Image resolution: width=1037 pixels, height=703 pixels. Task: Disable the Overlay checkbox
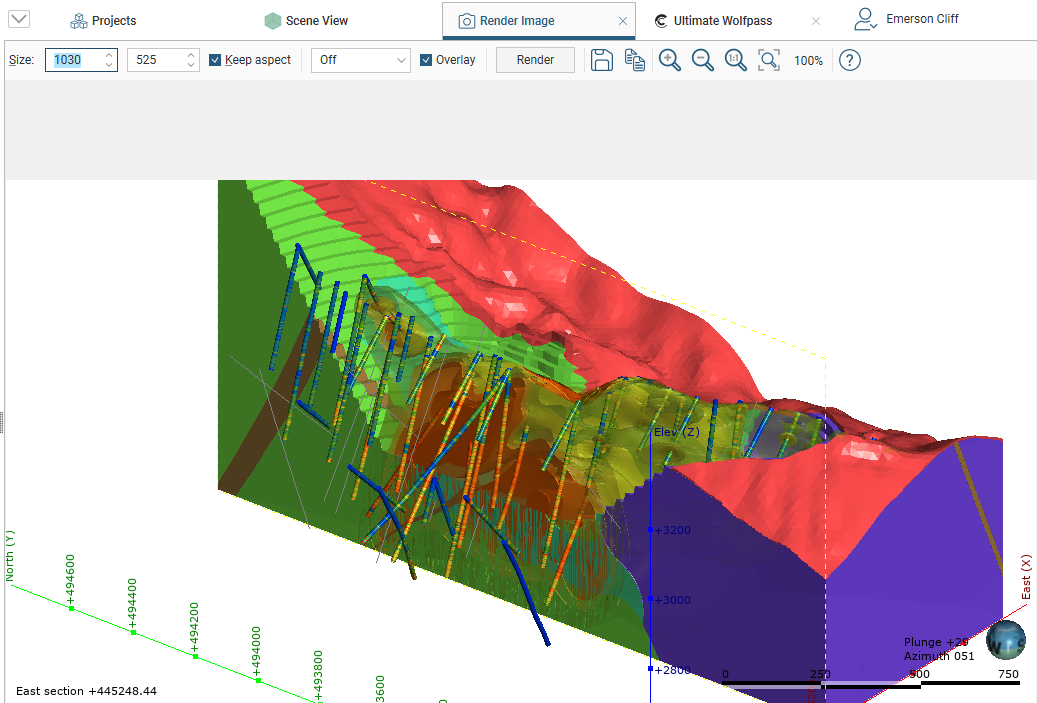tap(426, 60)
